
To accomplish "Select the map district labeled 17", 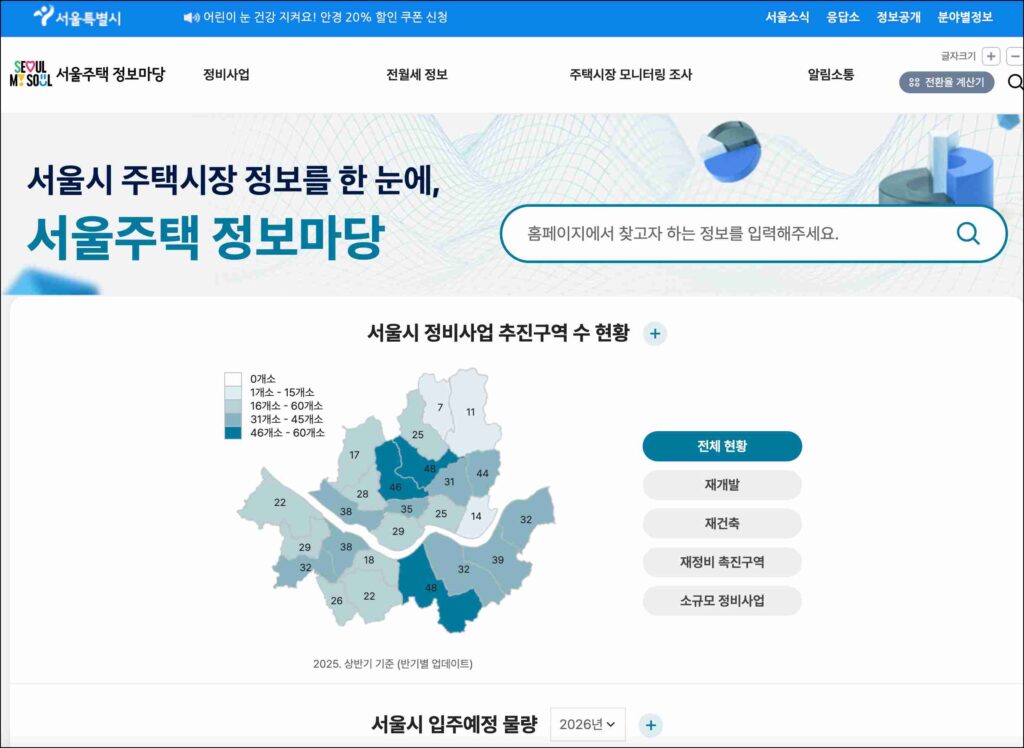I will click(354, 455).
